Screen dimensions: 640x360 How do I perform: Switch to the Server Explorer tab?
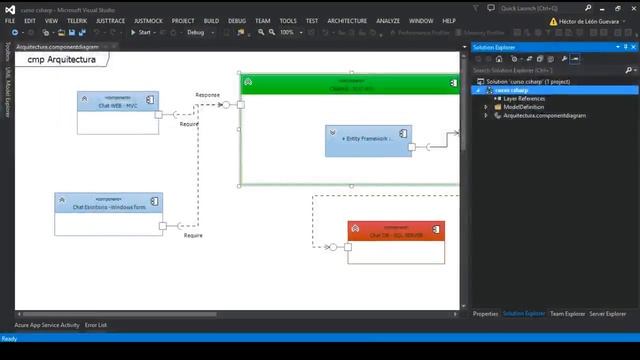coord(607,314)
